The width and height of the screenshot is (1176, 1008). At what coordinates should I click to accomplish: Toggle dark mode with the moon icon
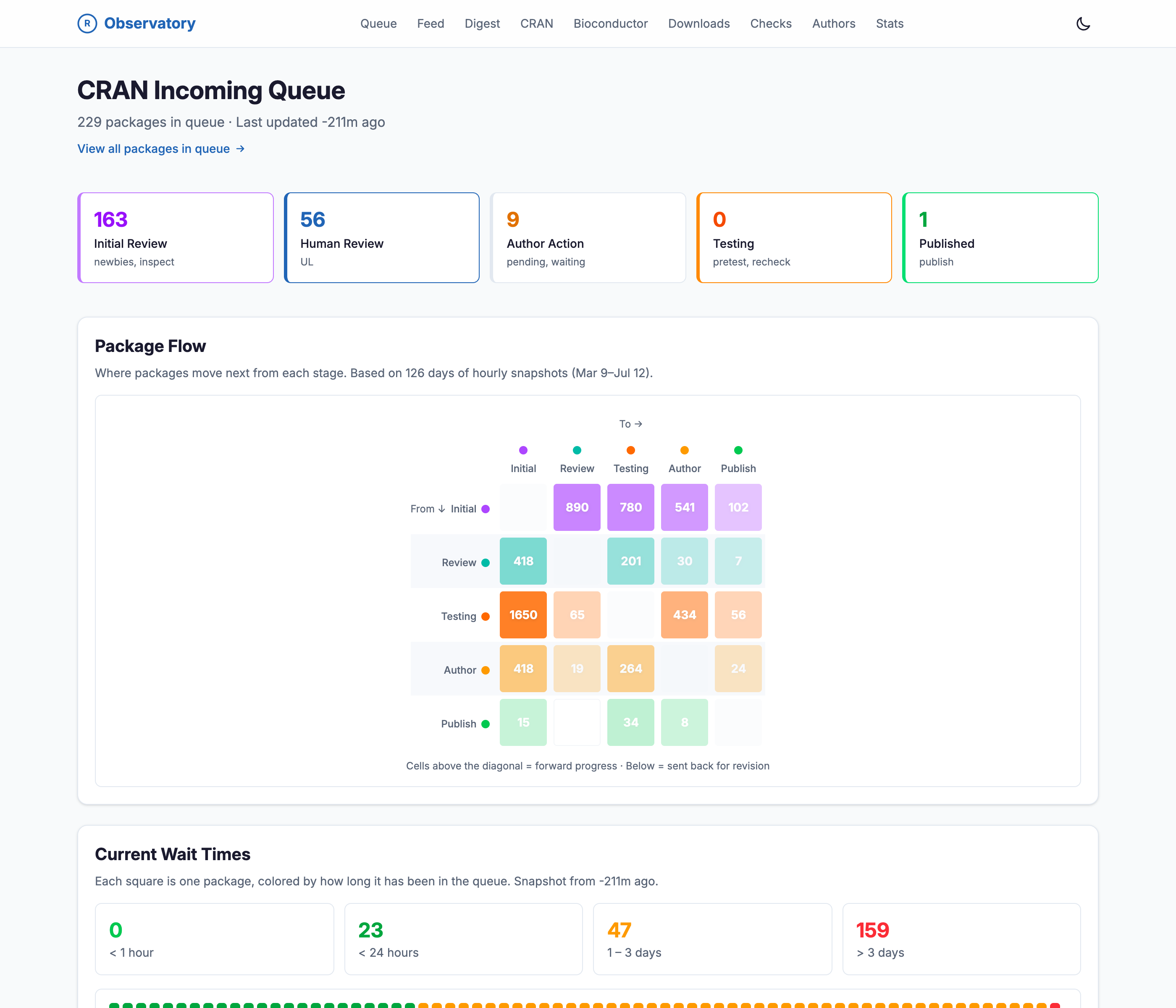pyautogui.click(x=1083, y=23)
